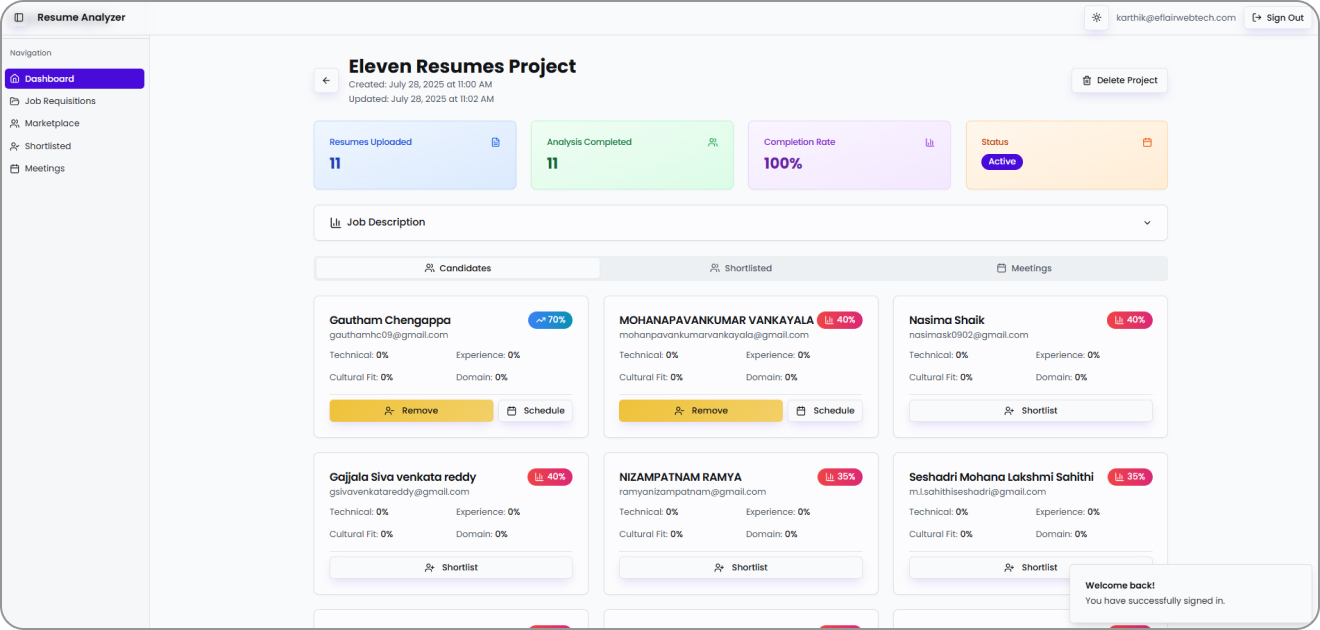Click the document icon on Resumes Uploaded card

click(x=496, y=142)
